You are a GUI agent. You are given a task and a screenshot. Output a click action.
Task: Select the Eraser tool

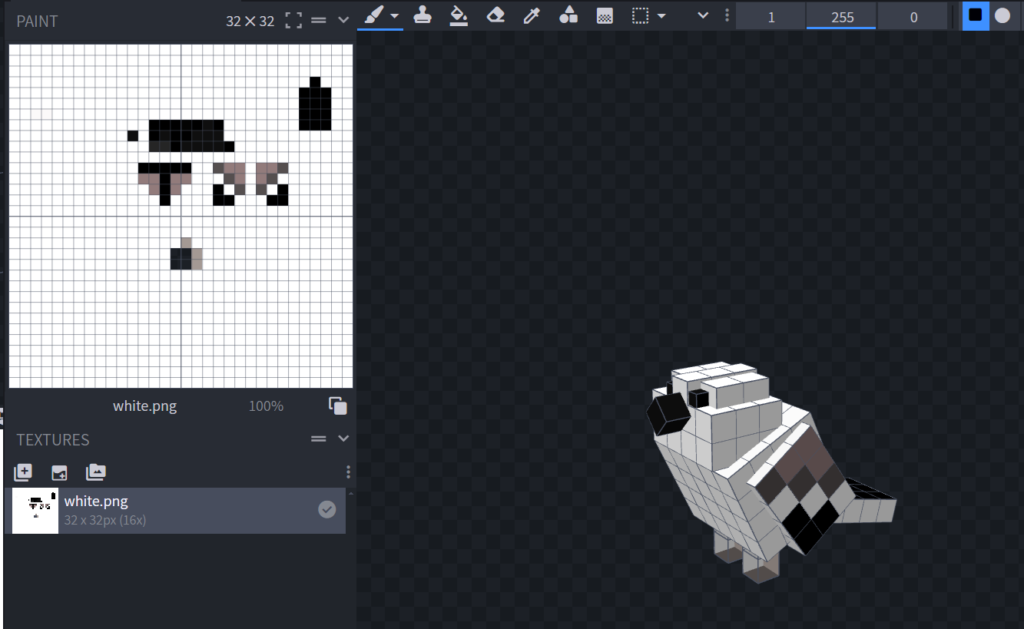pos(495,15)
